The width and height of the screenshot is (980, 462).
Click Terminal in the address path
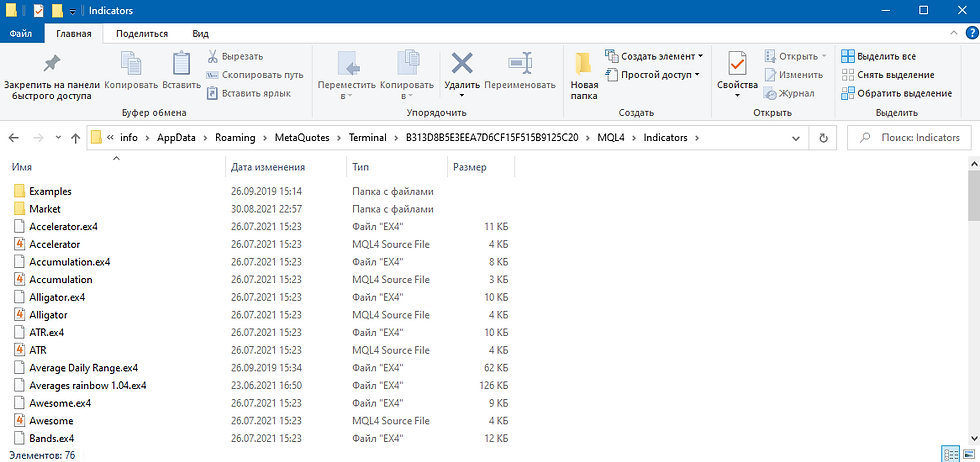(x=368, y=138)
